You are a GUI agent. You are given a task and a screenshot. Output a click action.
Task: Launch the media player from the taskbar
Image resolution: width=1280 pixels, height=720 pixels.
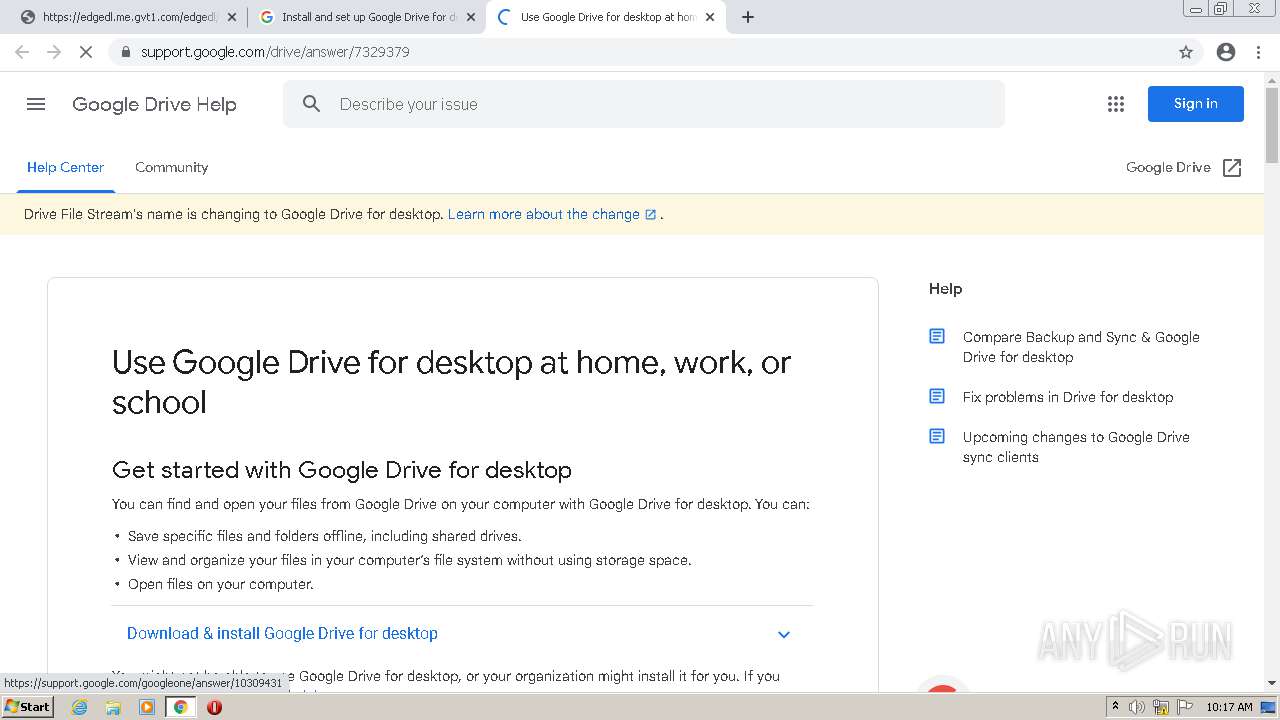(x=147, y=707)
